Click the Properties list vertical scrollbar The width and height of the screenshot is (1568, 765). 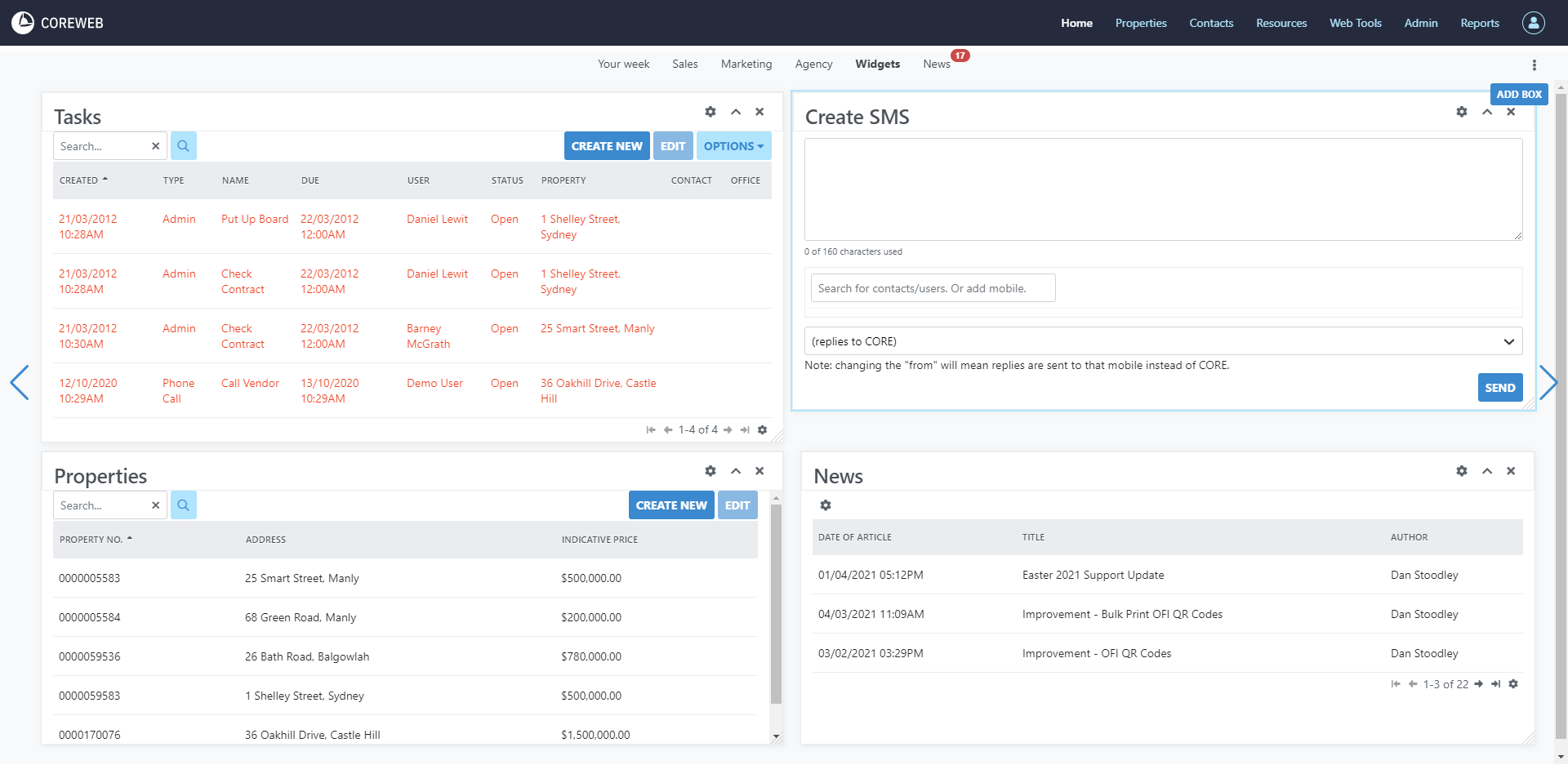coord(776,604)
